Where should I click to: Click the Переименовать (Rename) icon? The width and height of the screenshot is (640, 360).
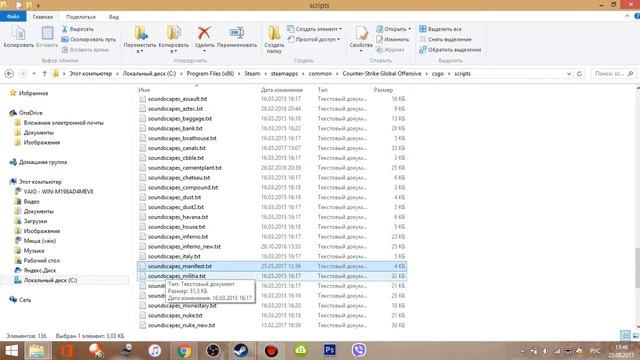click(237, 33)
